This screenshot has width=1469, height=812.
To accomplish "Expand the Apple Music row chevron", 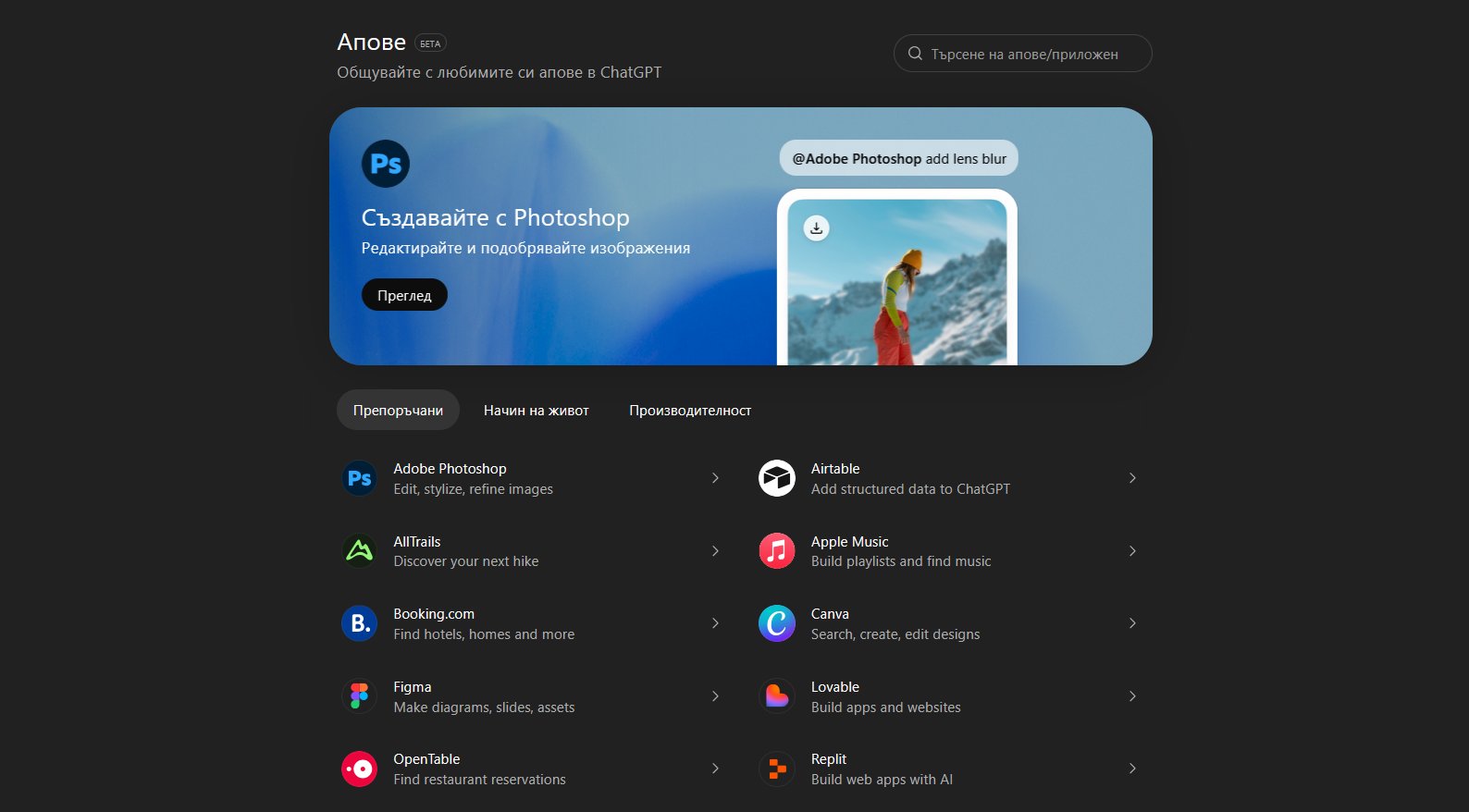I will [x=1132, y=551].
